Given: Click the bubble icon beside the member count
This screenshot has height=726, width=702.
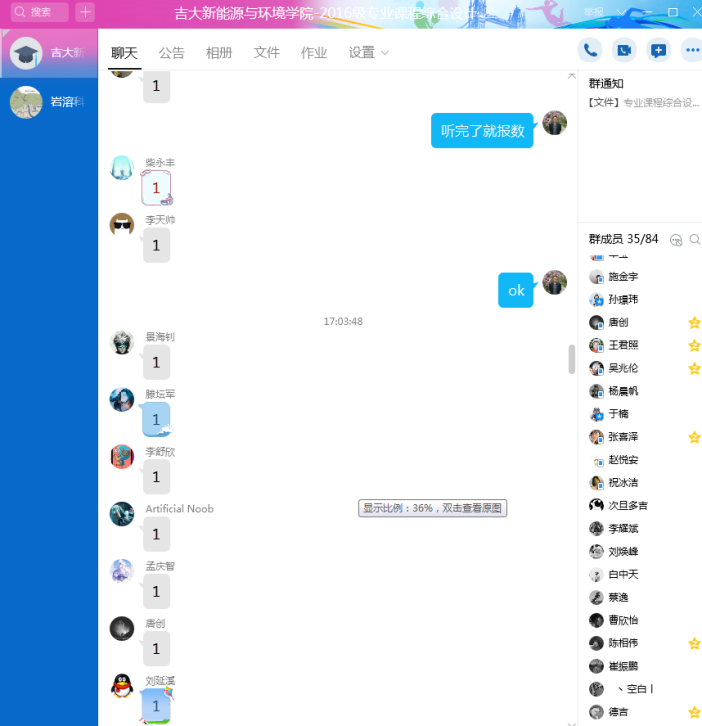Looking at the screenshot, I should click(676, 240).
